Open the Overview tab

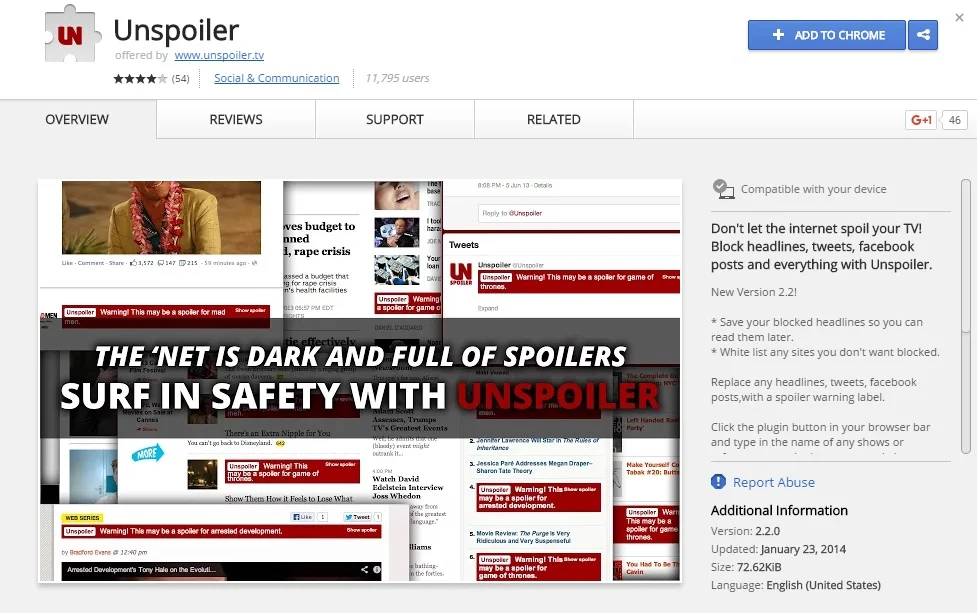click(77, 120)
